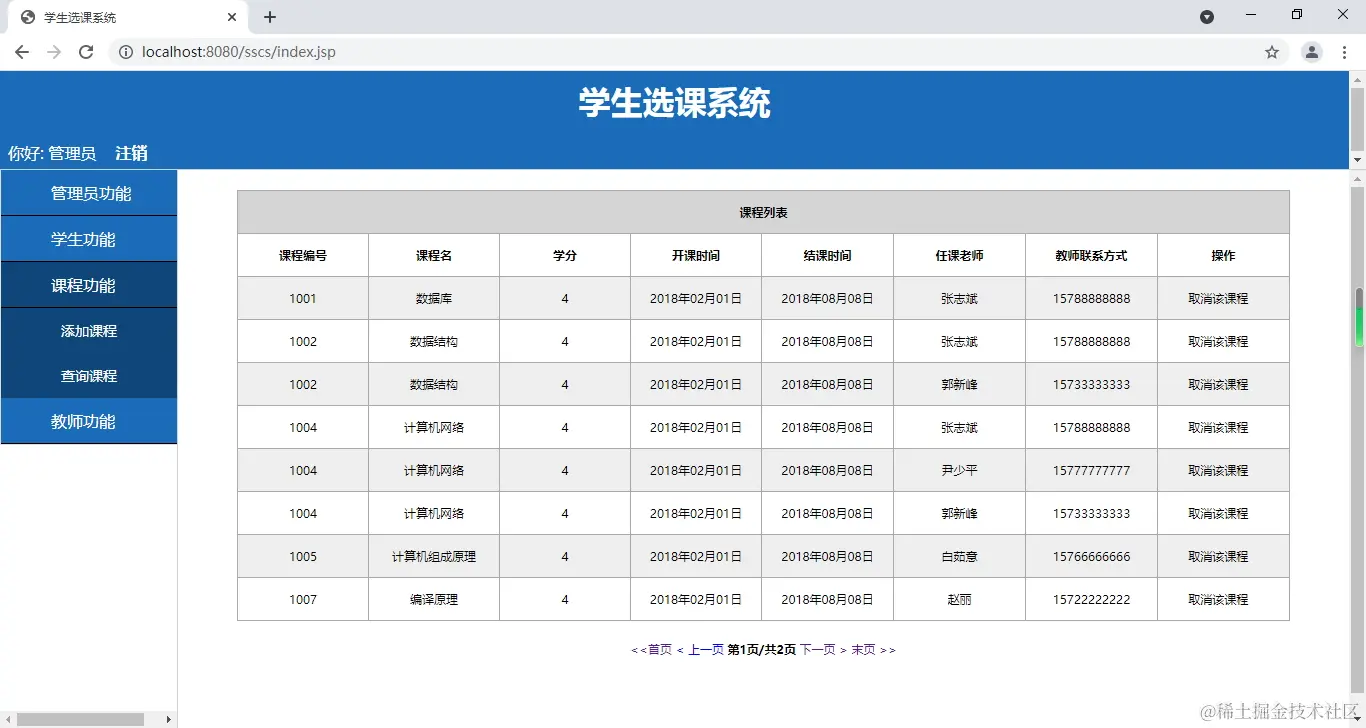Screen dimensions: 1366x728
Task: Select 查询课程 under 课程功能
Action: tap(88, 376)
